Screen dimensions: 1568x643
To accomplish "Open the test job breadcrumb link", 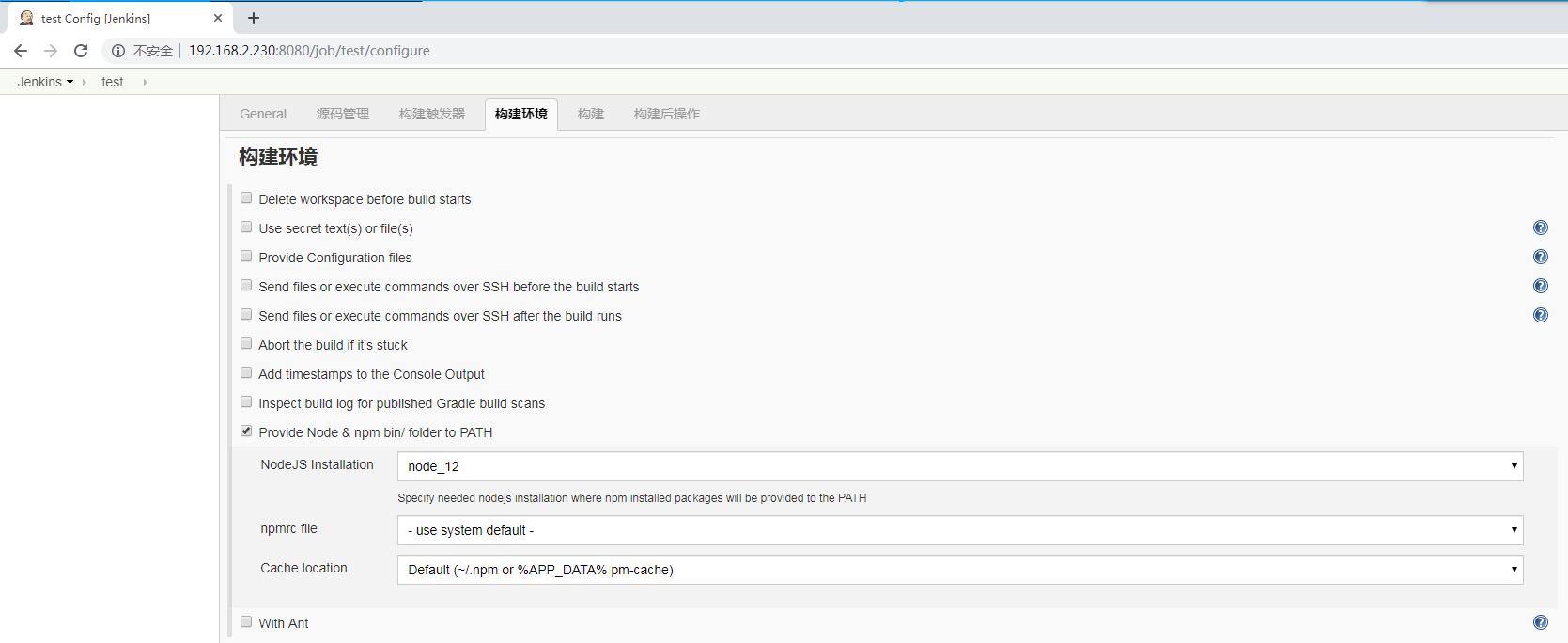I will click(113, 82).
